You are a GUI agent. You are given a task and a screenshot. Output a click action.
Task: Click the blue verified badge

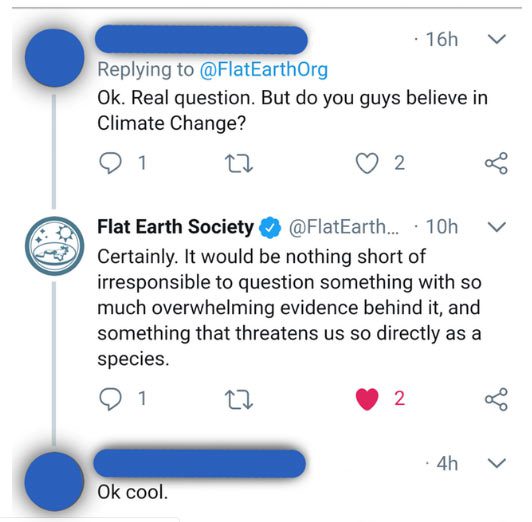(x=270, y=227)
